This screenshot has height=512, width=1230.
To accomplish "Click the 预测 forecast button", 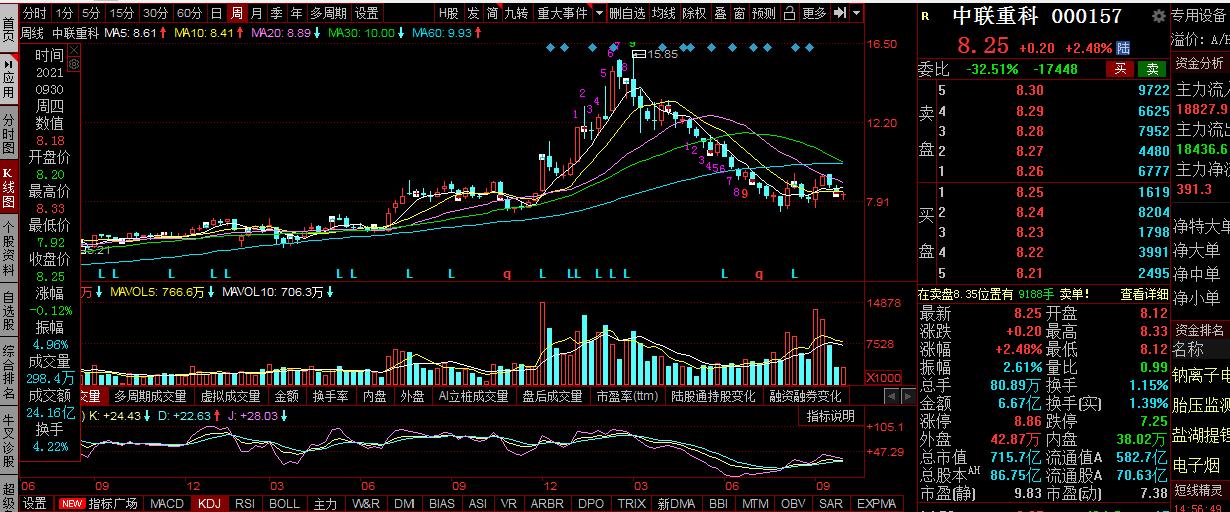I will (x=764, y=13).
